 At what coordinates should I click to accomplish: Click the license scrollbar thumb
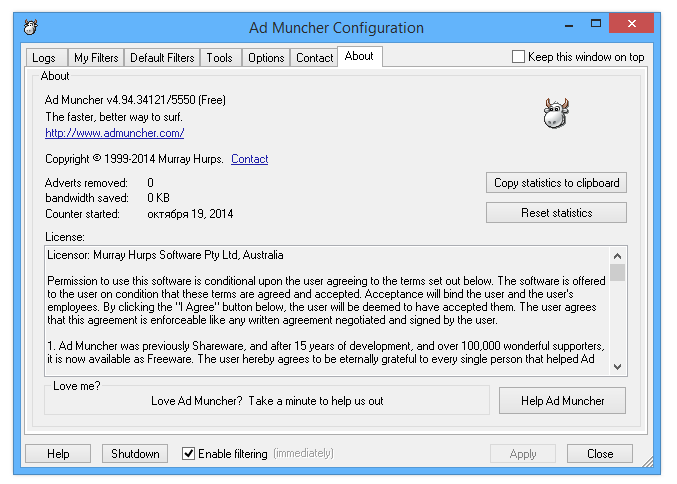point(617,272)
